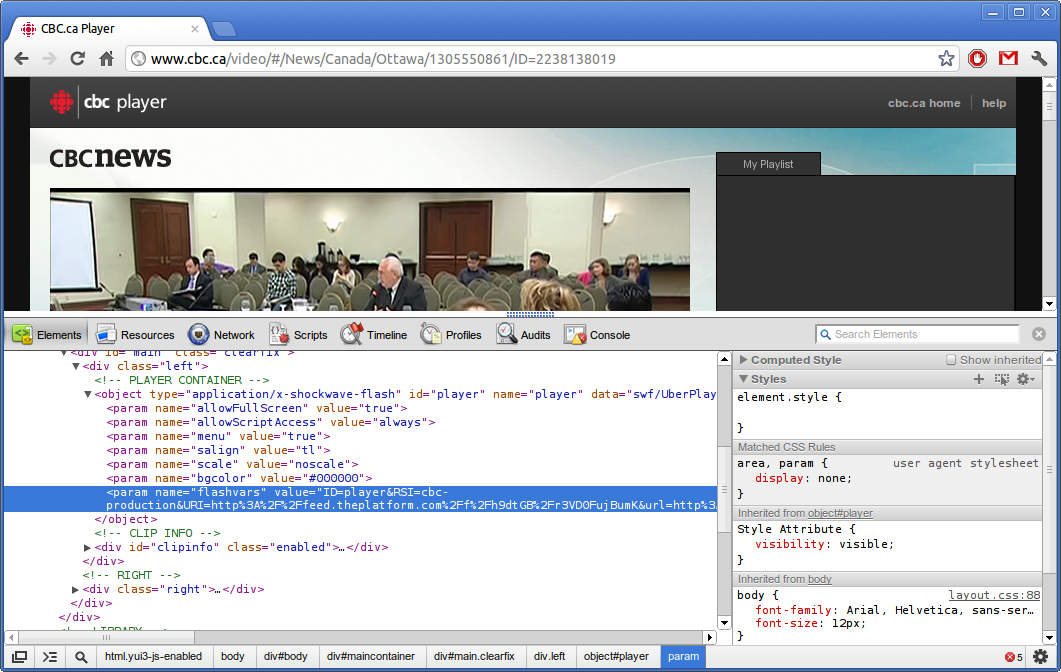This screenshot has height=672, width=1061.
Task: Open devtools settings gear
Action: pos(1041,656)
